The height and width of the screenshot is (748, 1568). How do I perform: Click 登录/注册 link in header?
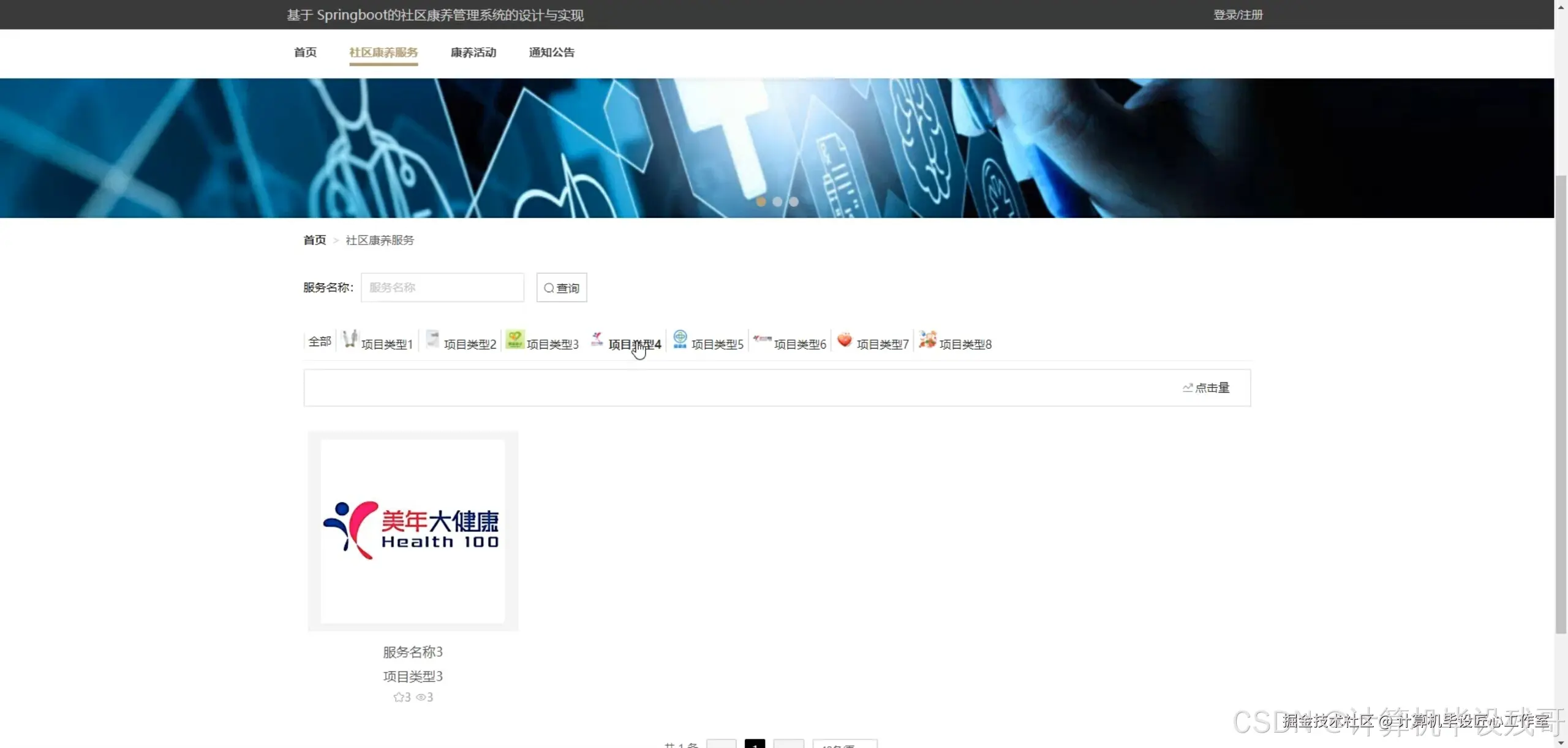pos(1238,15)
